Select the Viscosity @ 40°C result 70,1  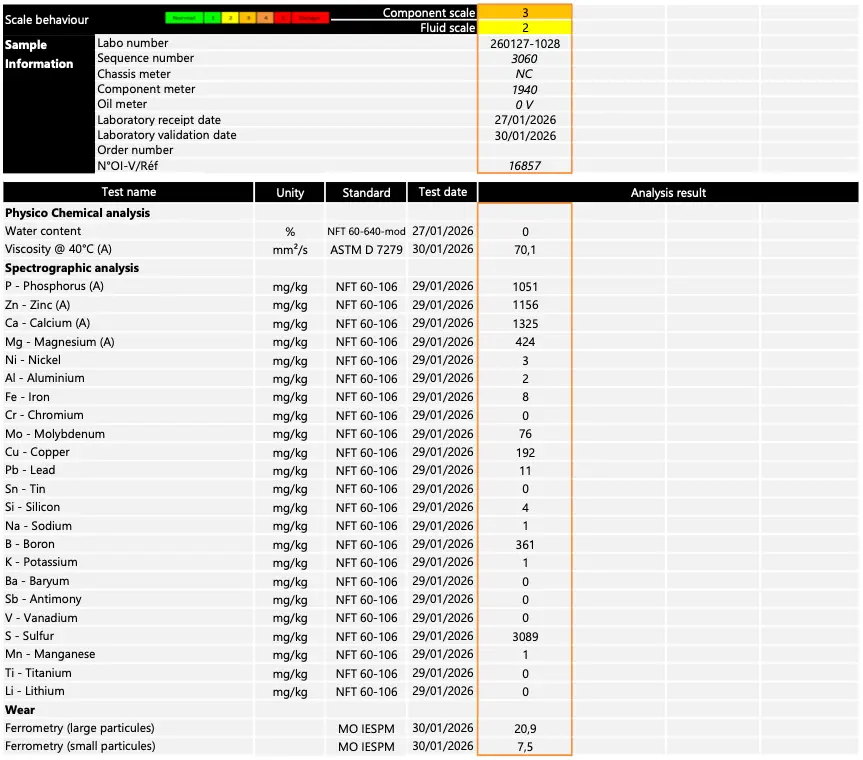525,250
